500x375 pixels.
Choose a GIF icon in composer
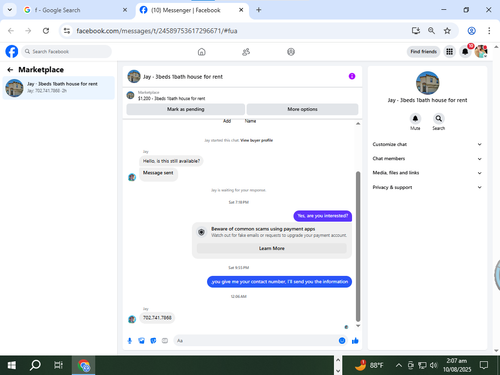(165, 341)
